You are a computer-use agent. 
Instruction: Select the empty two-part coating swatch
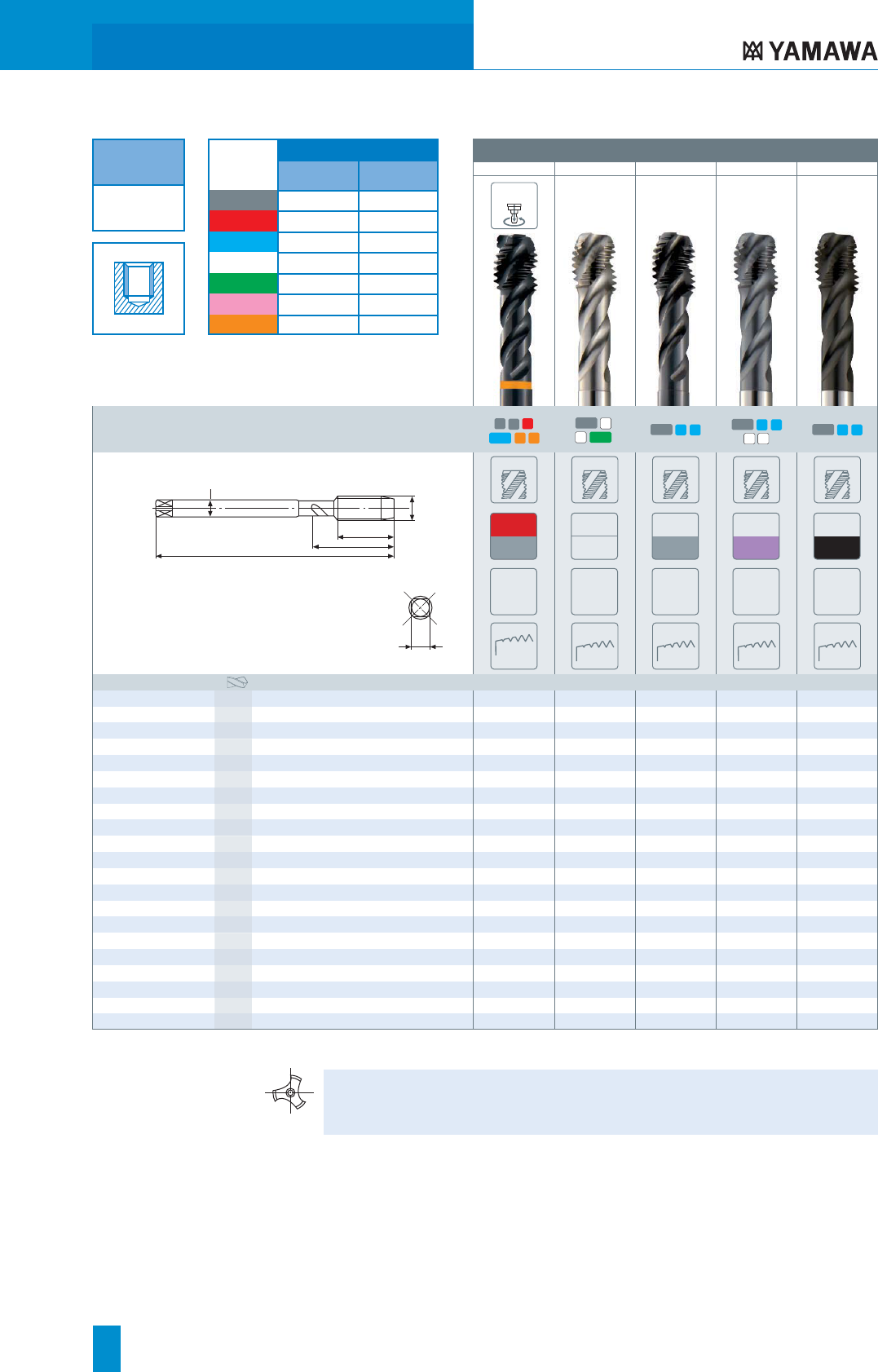tap(594, 536)
